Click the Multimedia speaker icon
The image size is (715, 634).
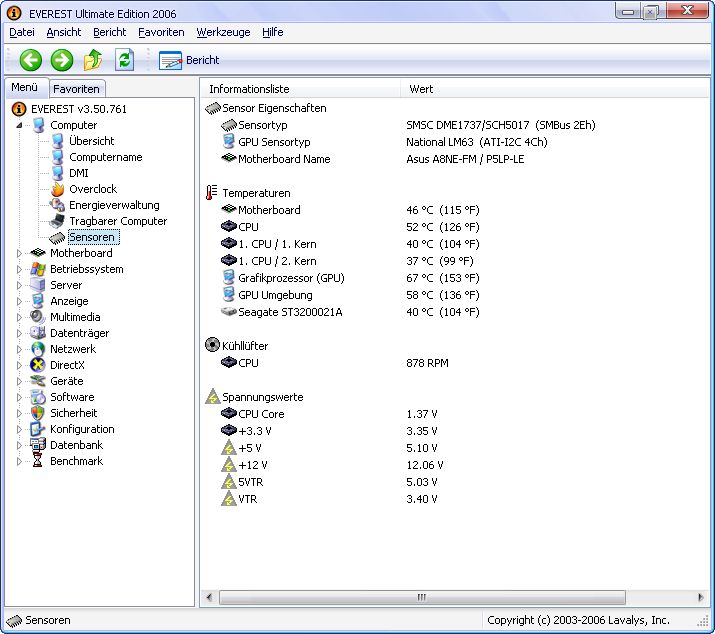(x=38, y=317)
